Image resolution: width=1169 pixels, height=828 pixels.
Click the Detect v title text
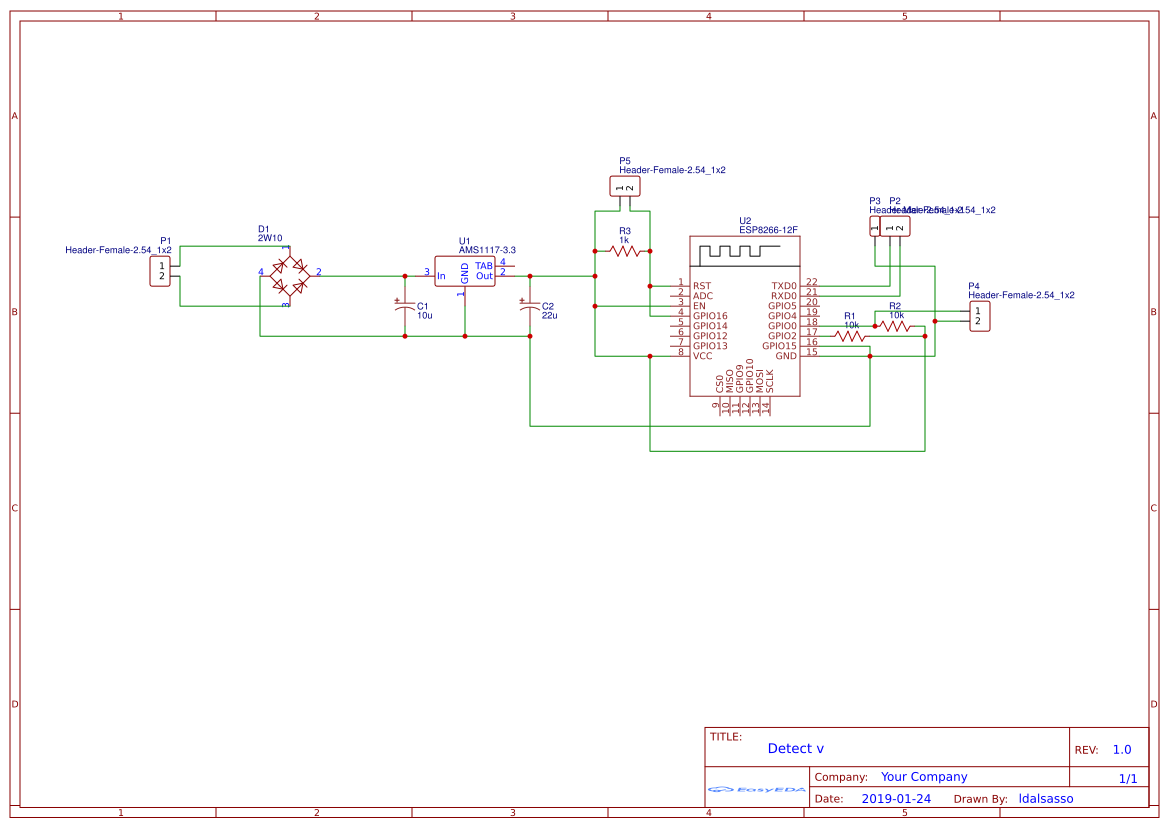pos(796,748)
